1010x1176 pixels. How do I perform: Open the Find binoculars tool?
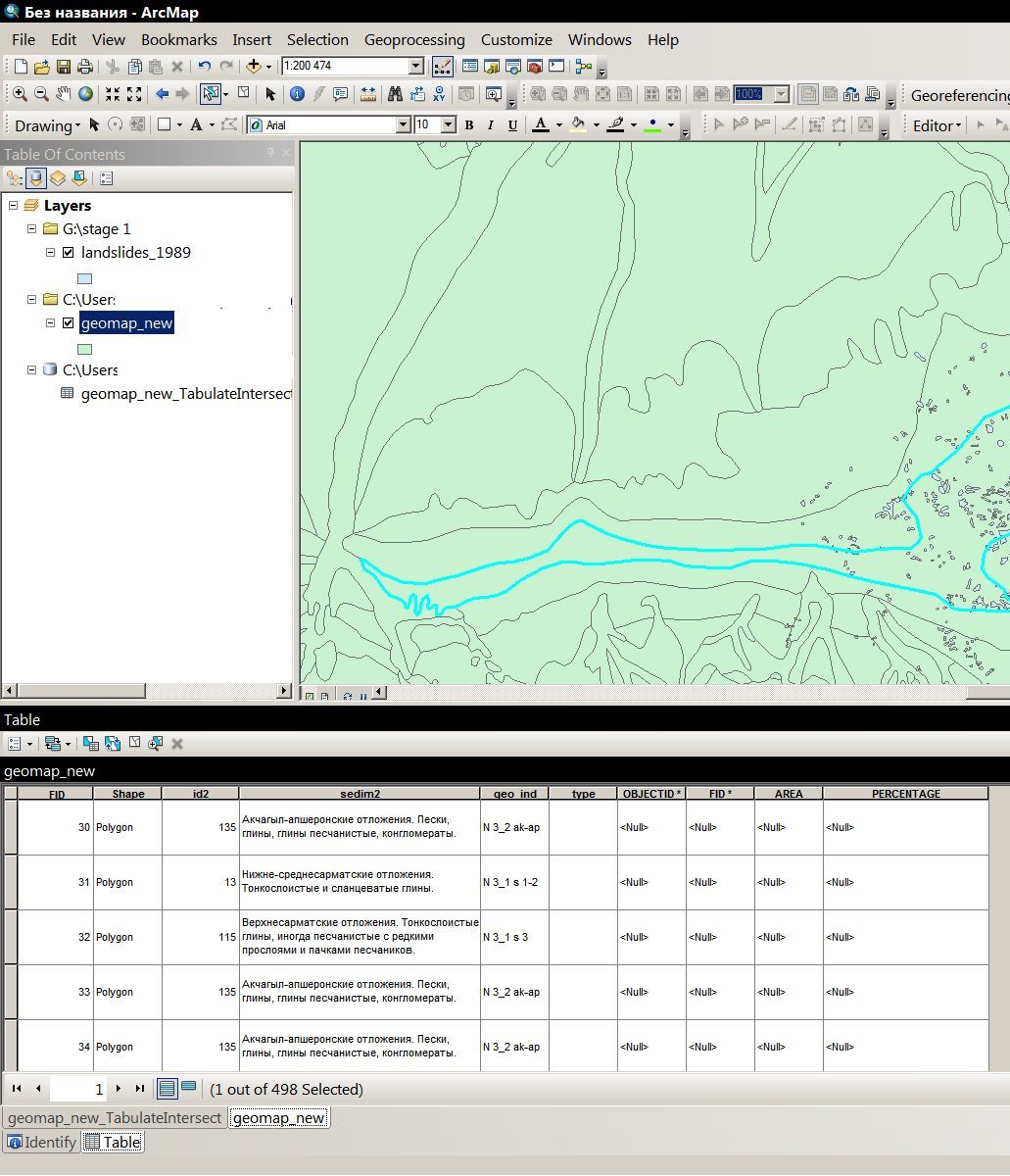point(395,95)
